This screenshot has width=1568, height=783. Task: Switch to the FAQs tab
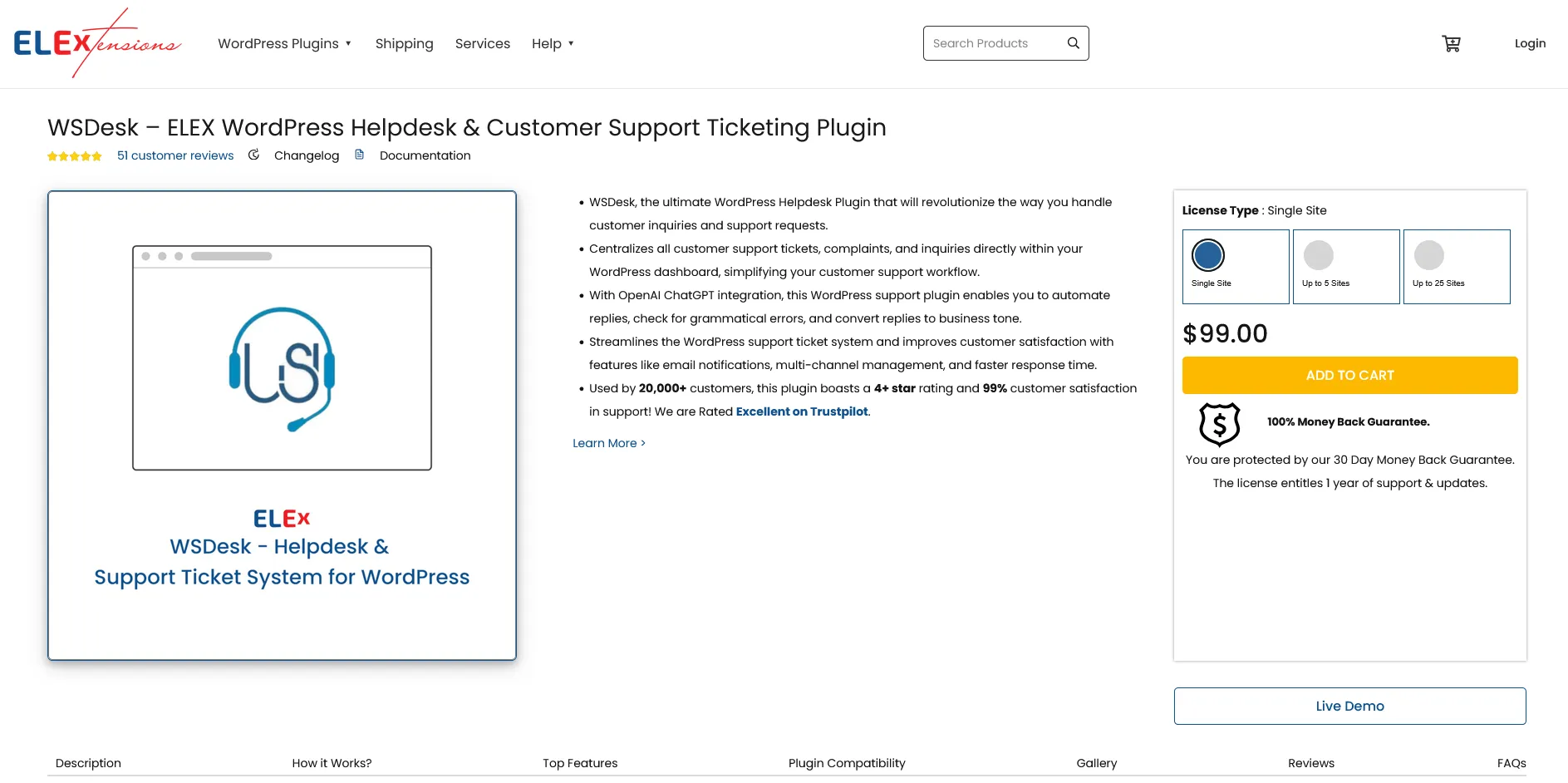[1511, 763]
